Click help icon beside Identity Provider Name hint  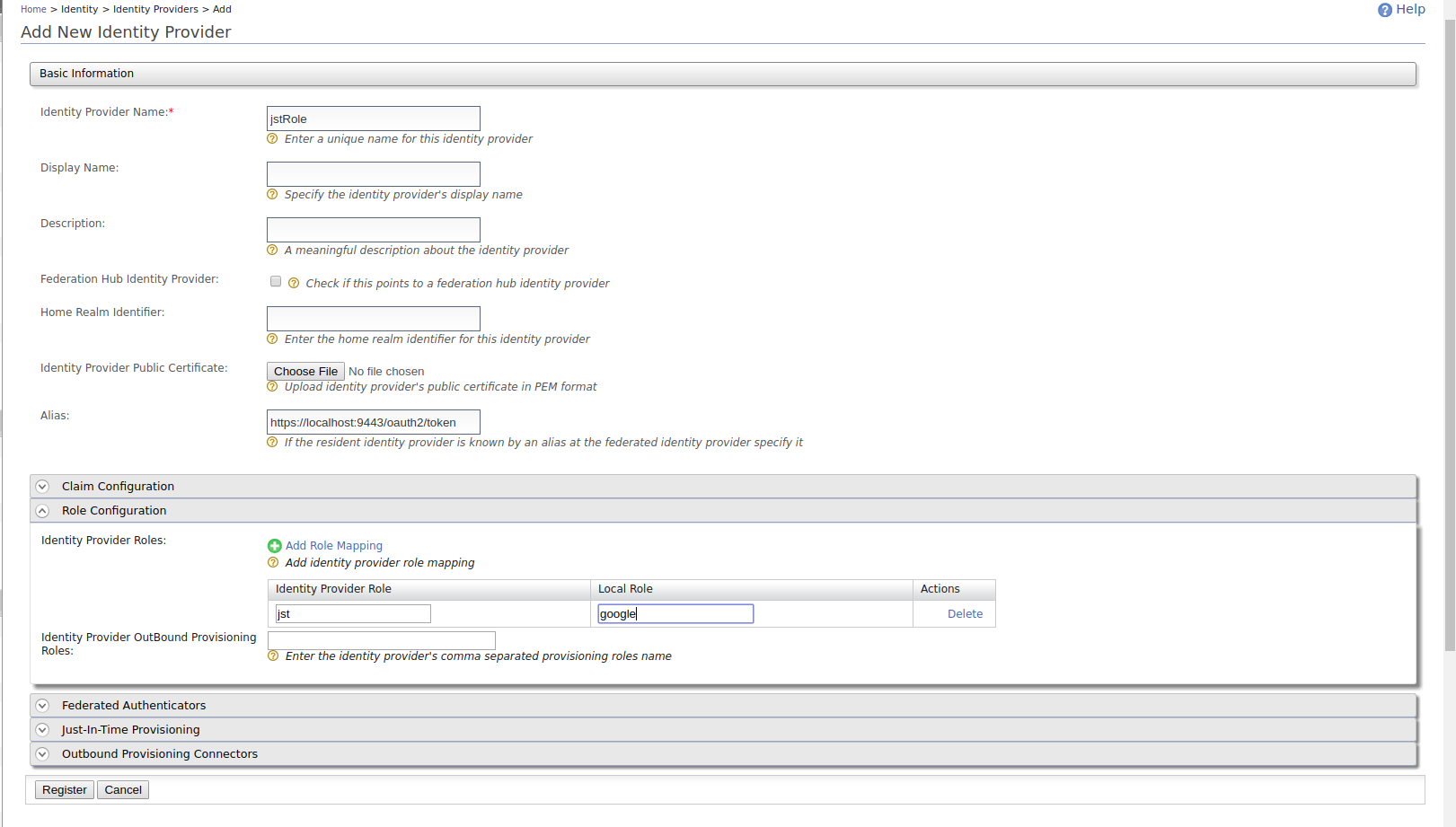click(x=272, y=139)
